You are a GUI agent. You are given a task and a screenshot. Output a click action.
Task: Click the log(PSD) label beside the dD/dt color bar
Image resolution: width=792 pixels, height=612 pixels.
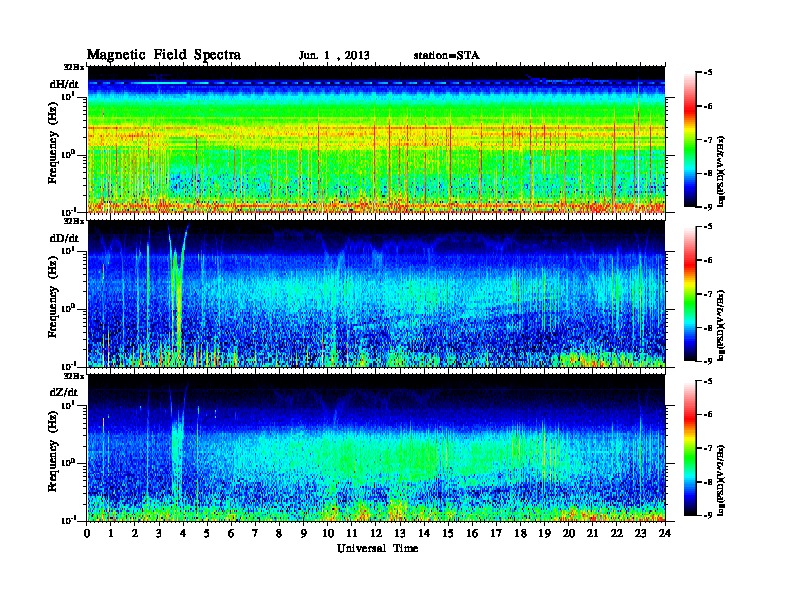coord(722,325)
